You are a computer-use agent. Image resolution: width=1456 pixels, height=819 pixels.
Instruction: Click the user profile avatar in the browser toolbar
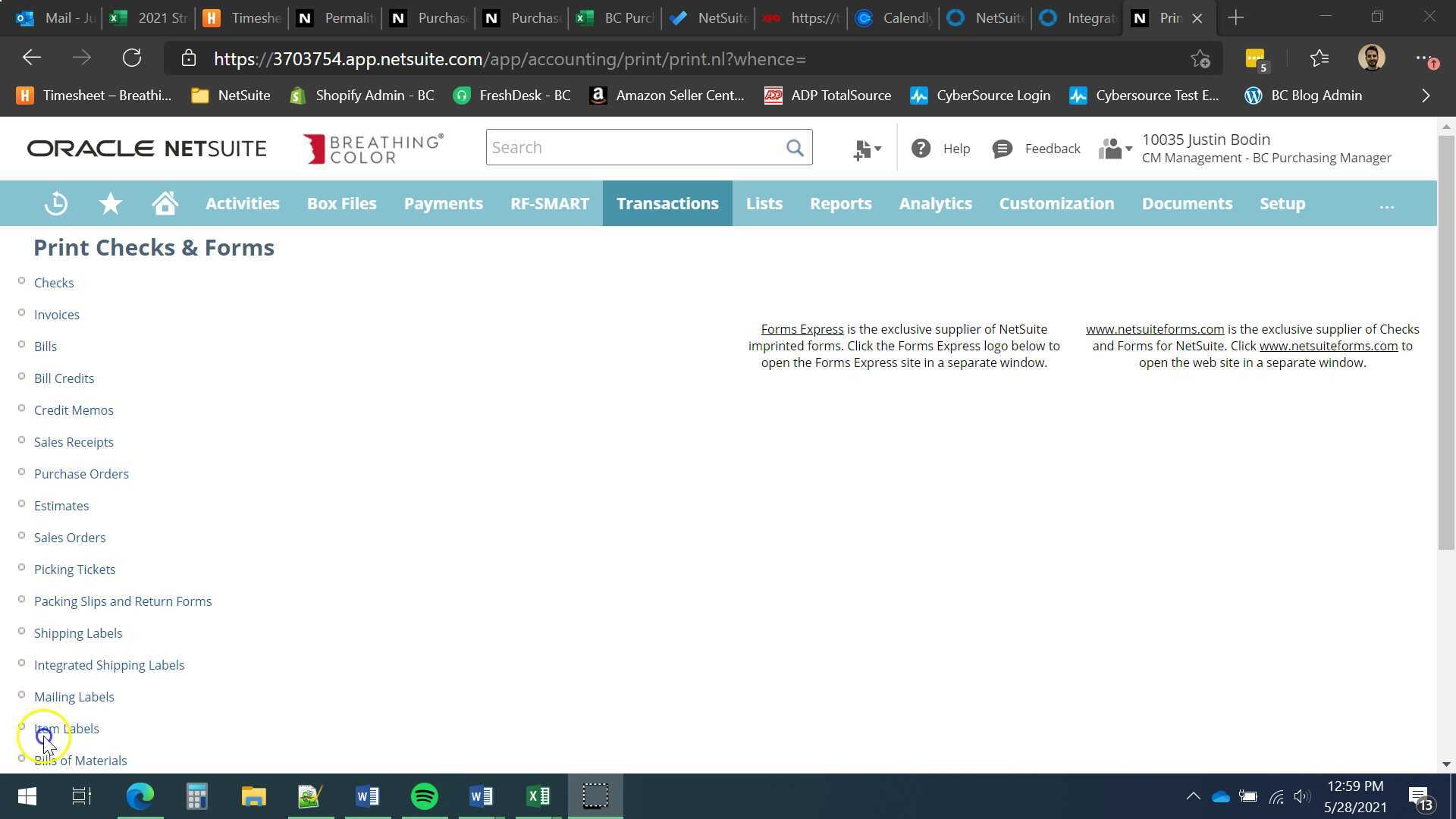pos(1371,58)
